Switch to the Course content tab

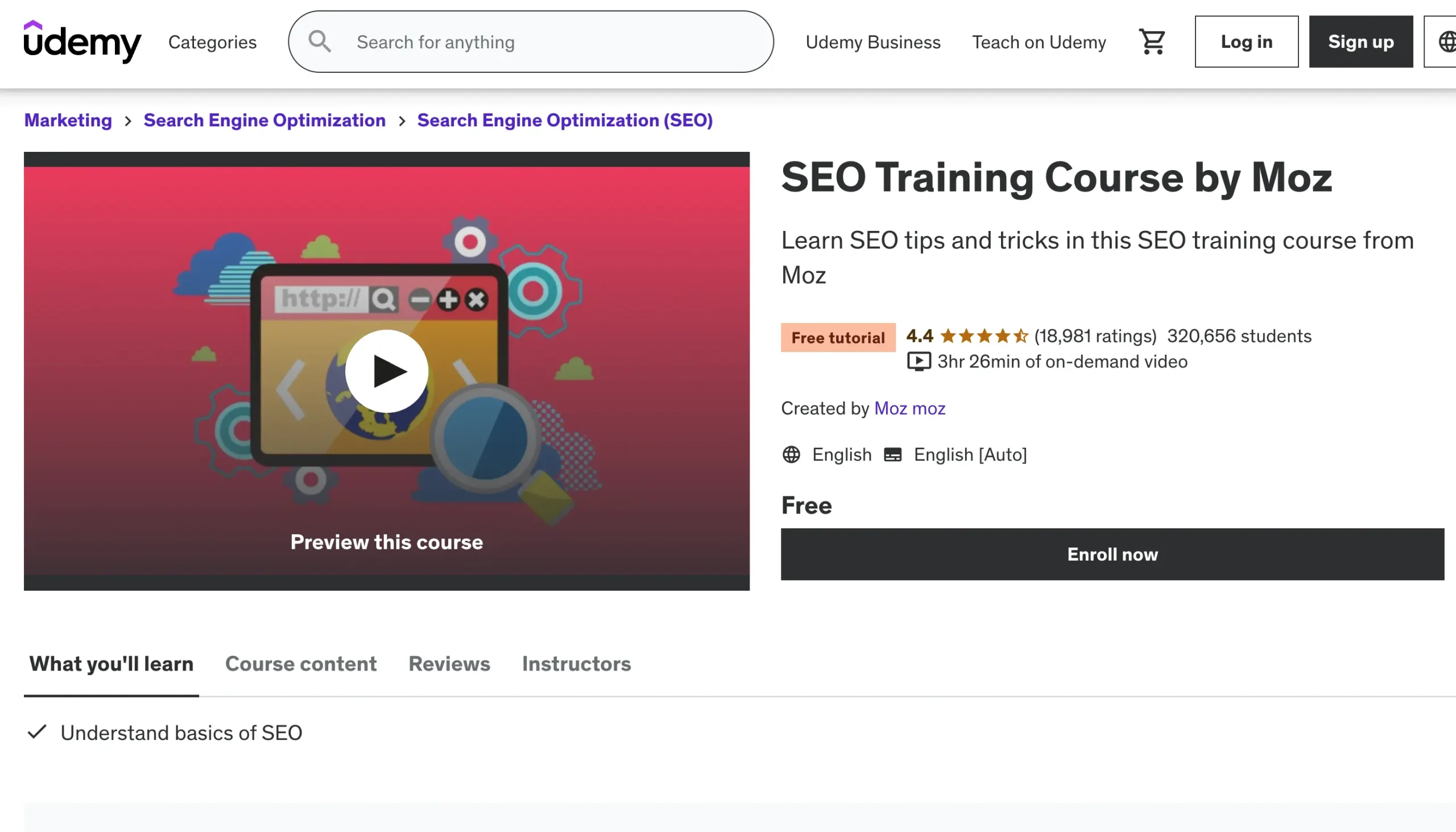click(300, 664)
